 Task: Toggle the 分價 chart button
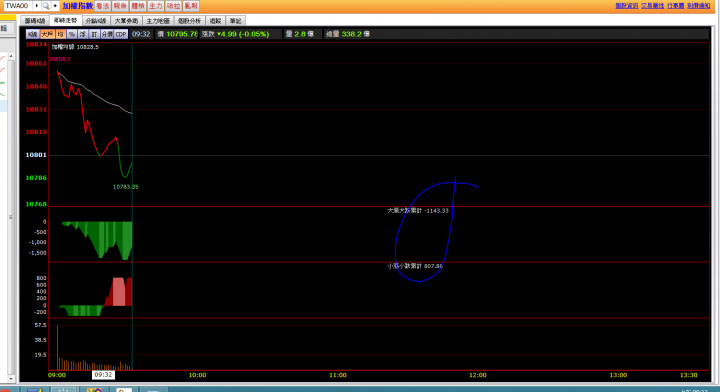tap(107, 34)
